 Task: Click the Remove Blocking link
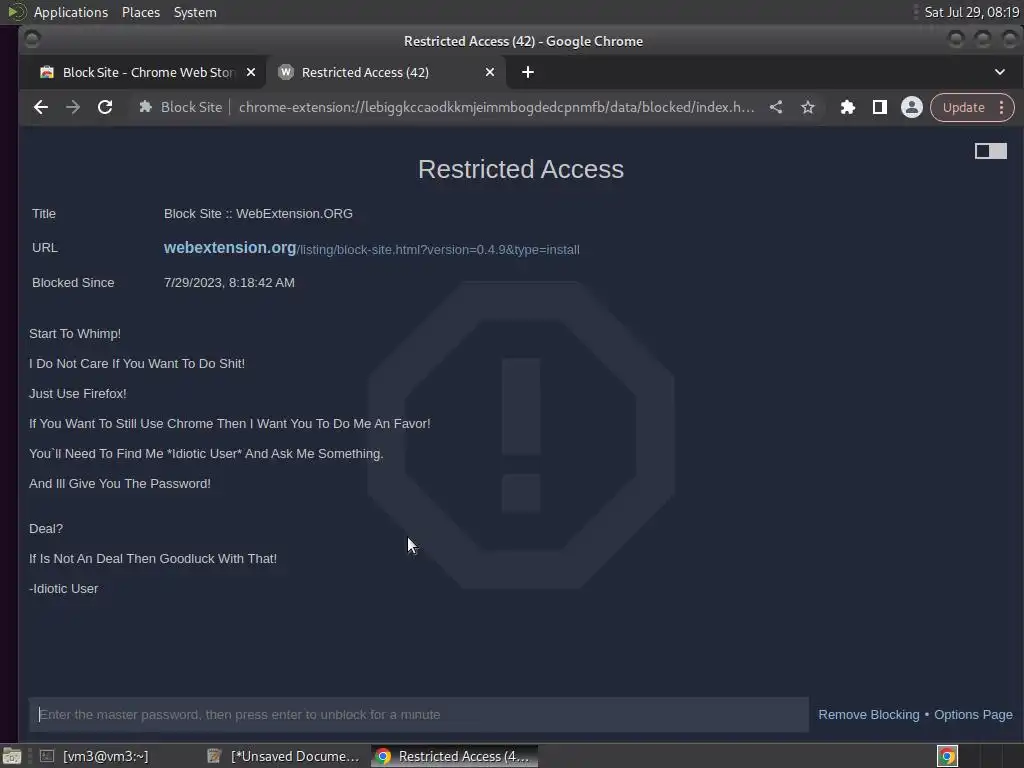[869, 714]
